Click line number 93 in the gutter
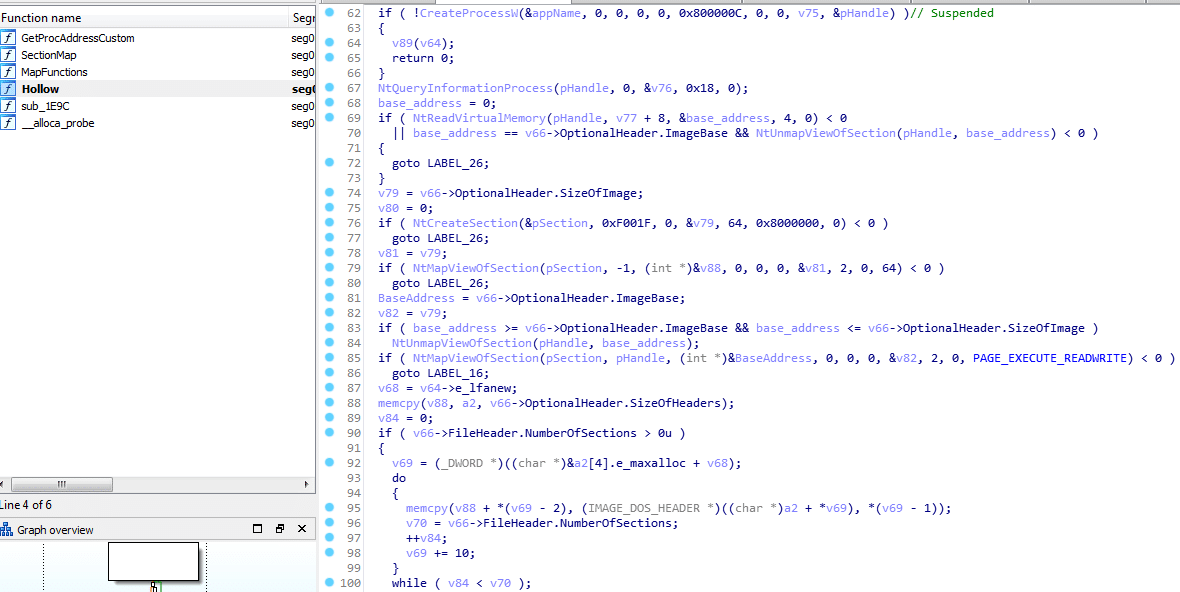 (x=354, y=478)
